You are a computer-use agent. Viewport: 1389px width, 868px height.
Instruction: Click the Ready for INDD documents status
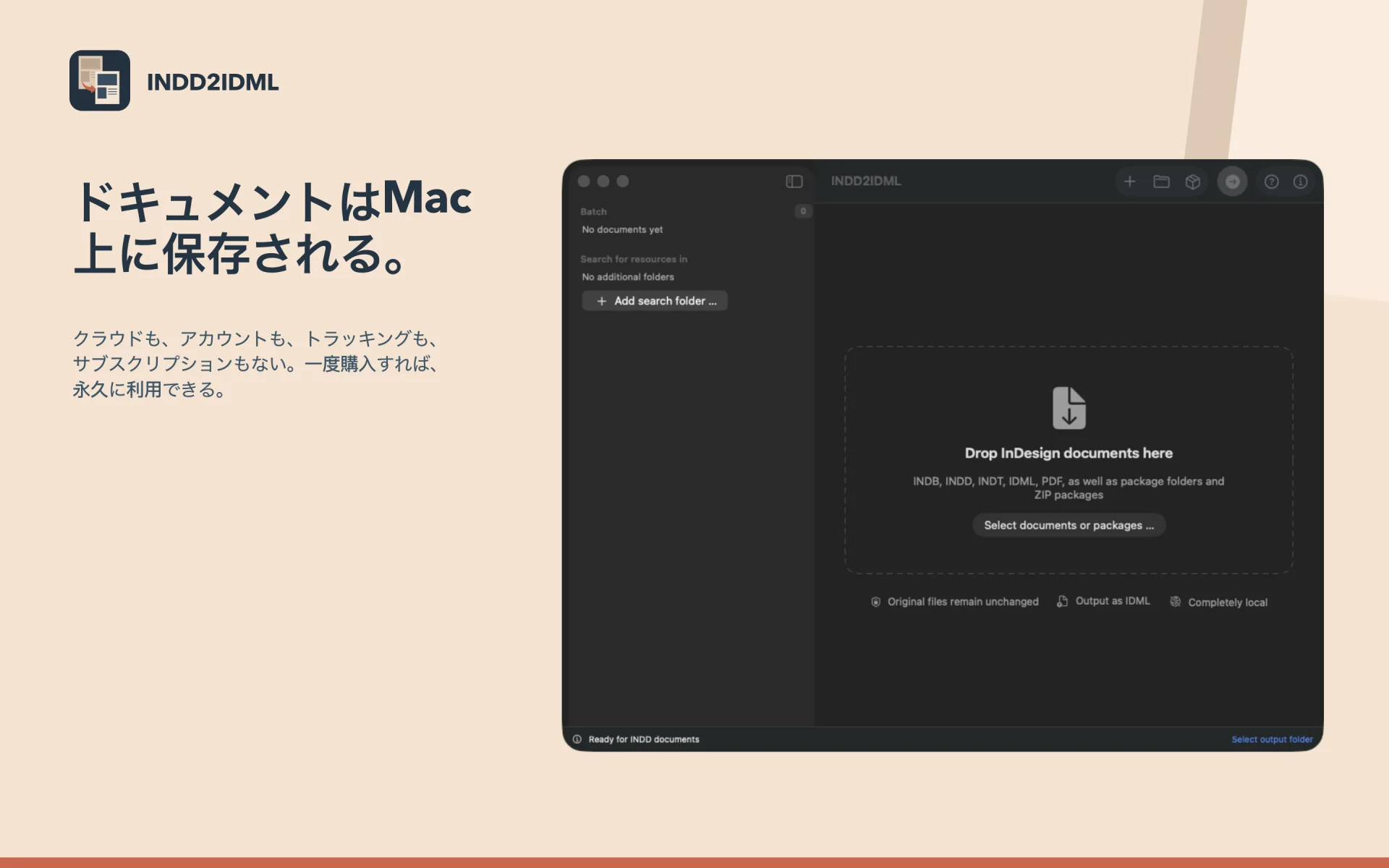(x=644, y=739)
